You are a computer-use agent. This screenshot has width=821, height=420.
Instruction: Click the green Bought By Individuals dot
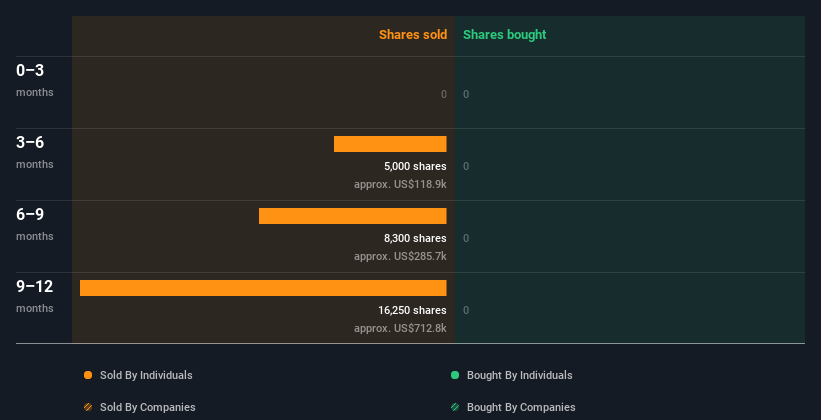coord(455,375)
